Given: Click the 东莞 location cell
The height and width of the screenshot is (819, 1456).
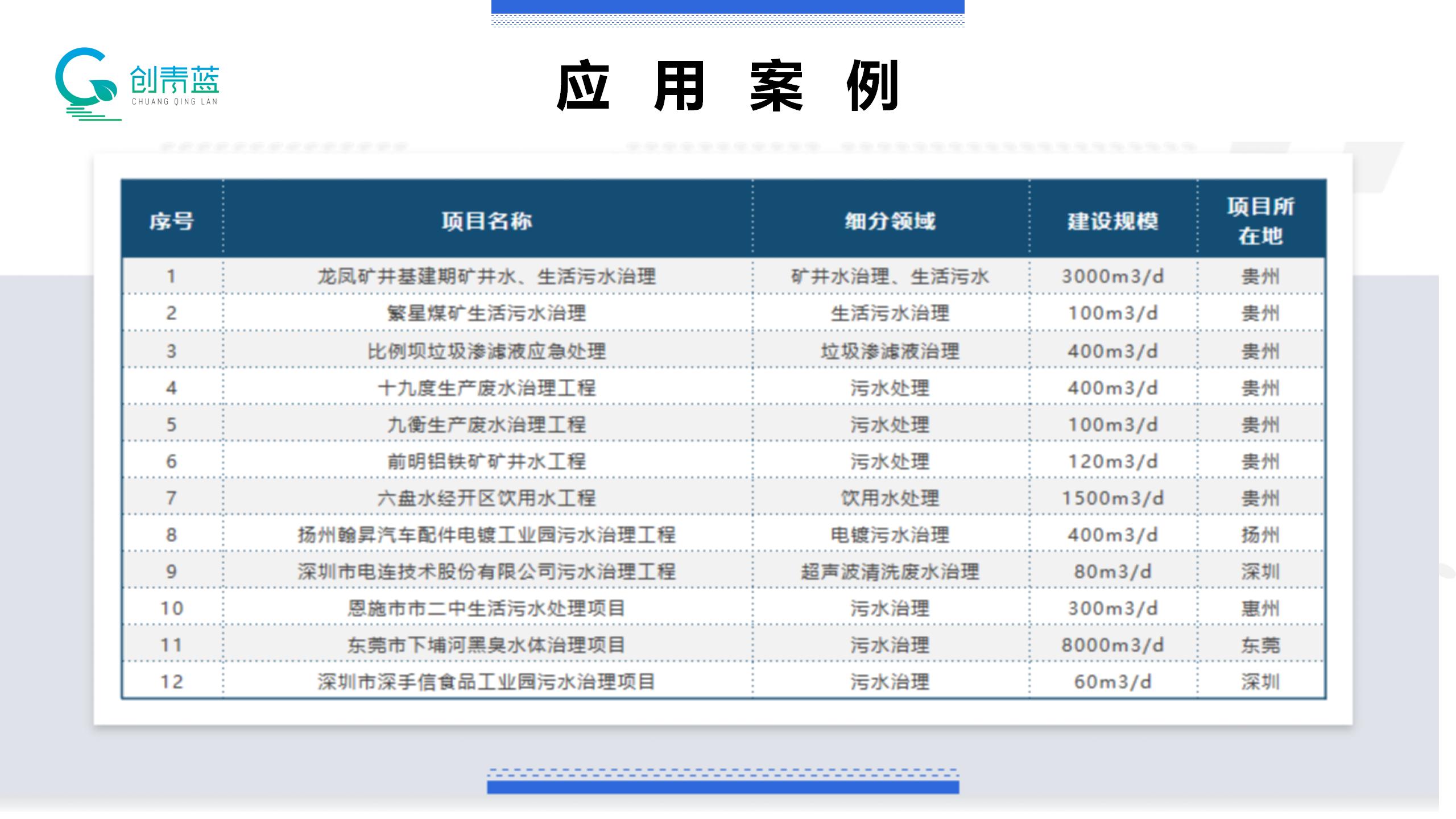Looking at the screenshot, I should [1261, 645].
